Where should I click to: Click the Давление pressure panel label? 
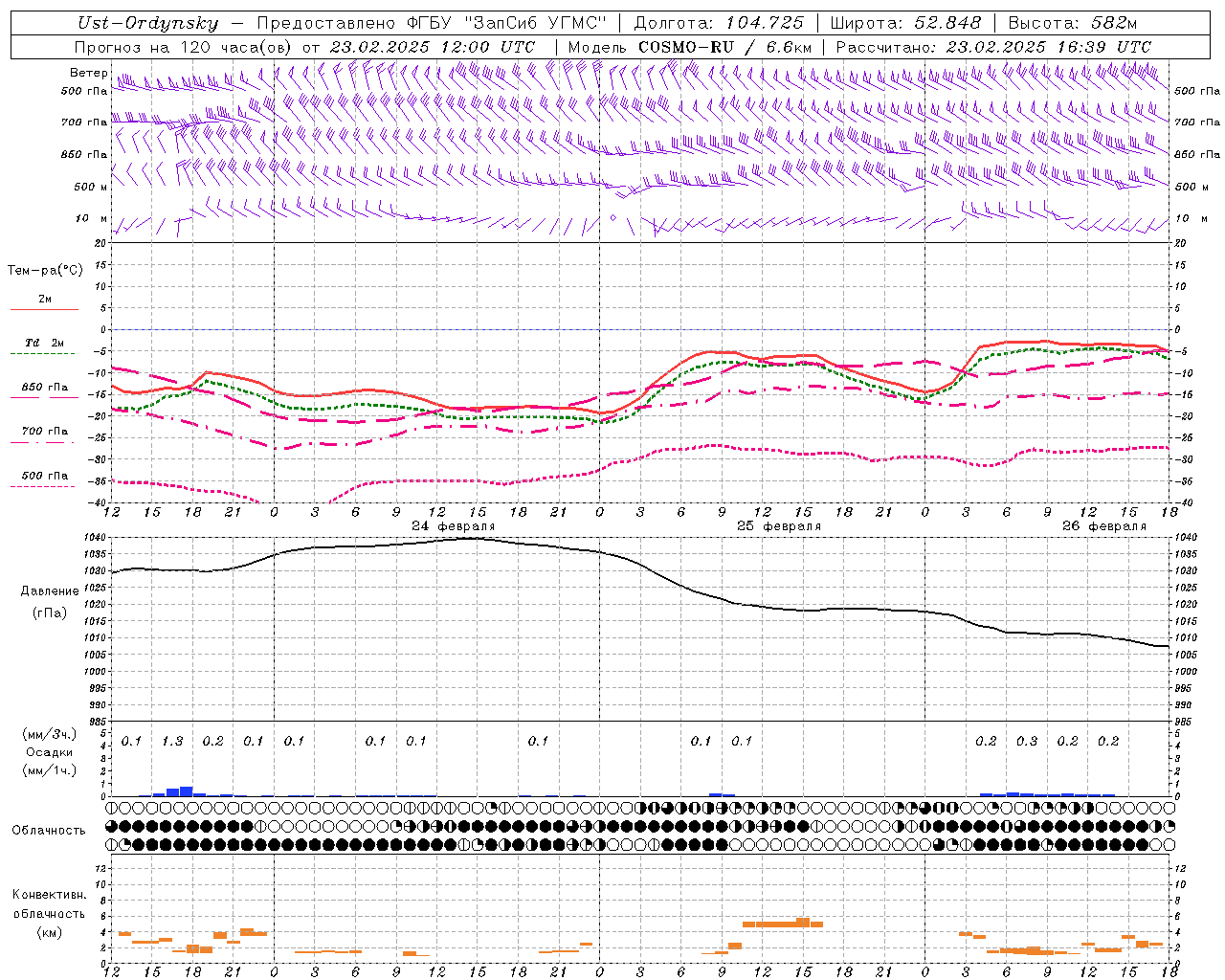coord(50,591)
